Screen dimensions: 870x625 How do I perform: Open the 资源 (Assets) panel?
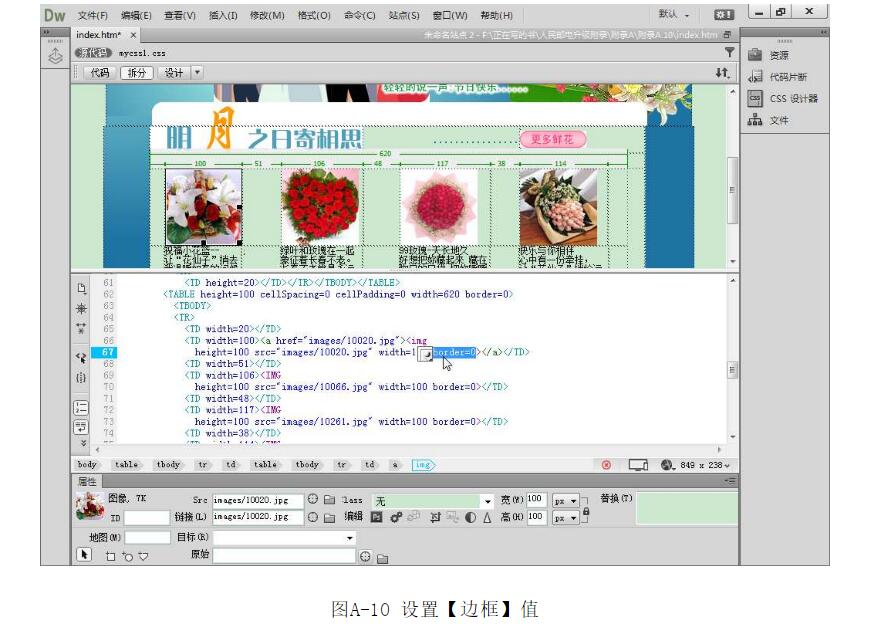tap(778, 55)
